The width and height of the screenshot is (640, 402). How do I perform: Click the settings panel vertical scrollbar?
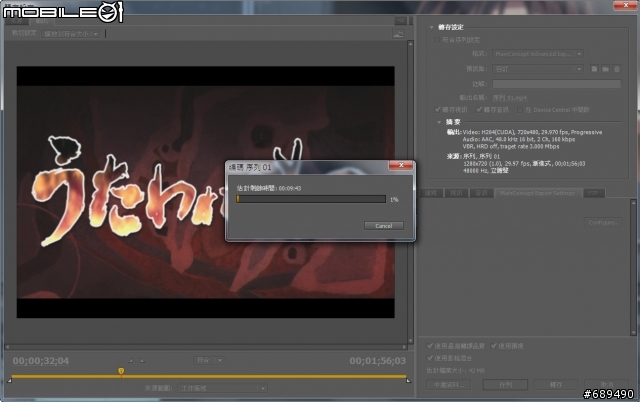pyautogui.click(x=633, y=267)
